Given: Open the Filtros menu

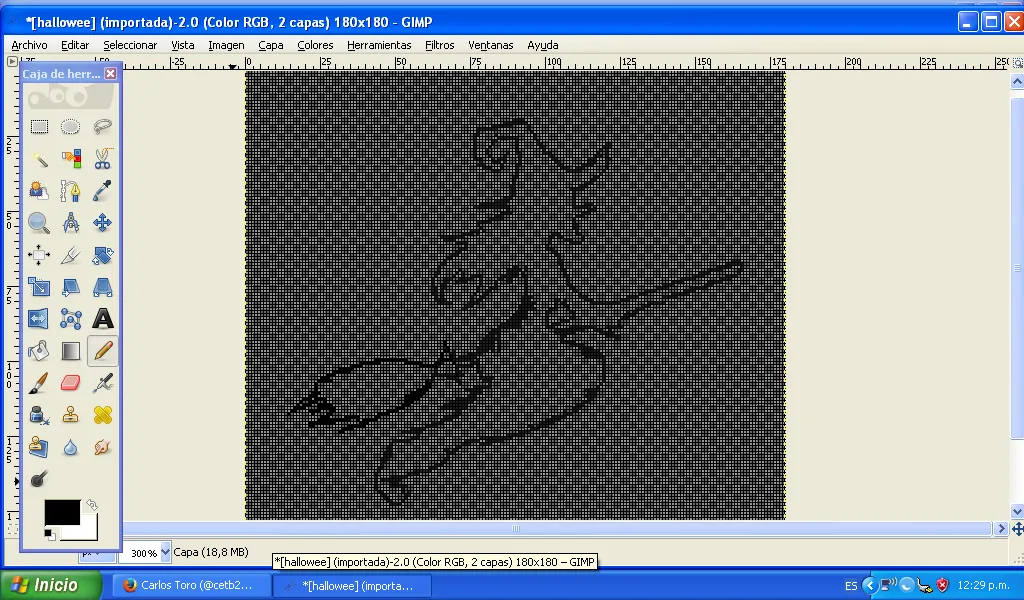Looking at the screenshot, I should [x=440, y=45].
